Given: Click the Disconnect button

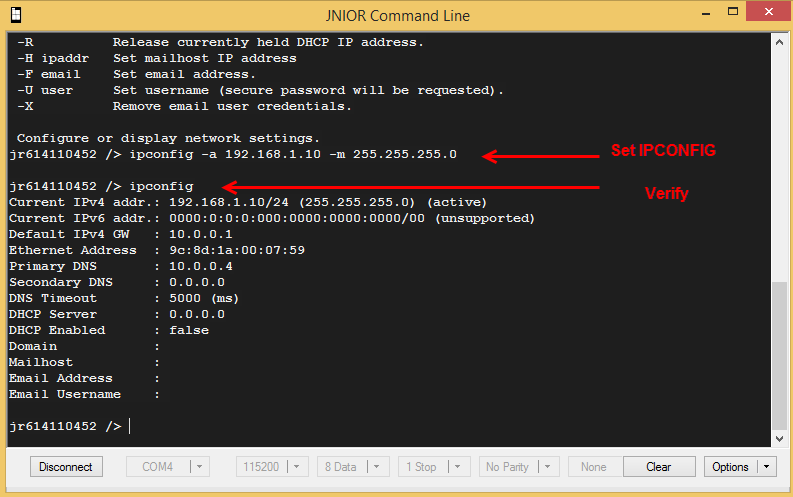Looking at the screenshot, I should pyautogui.click(x=66, y=467).
